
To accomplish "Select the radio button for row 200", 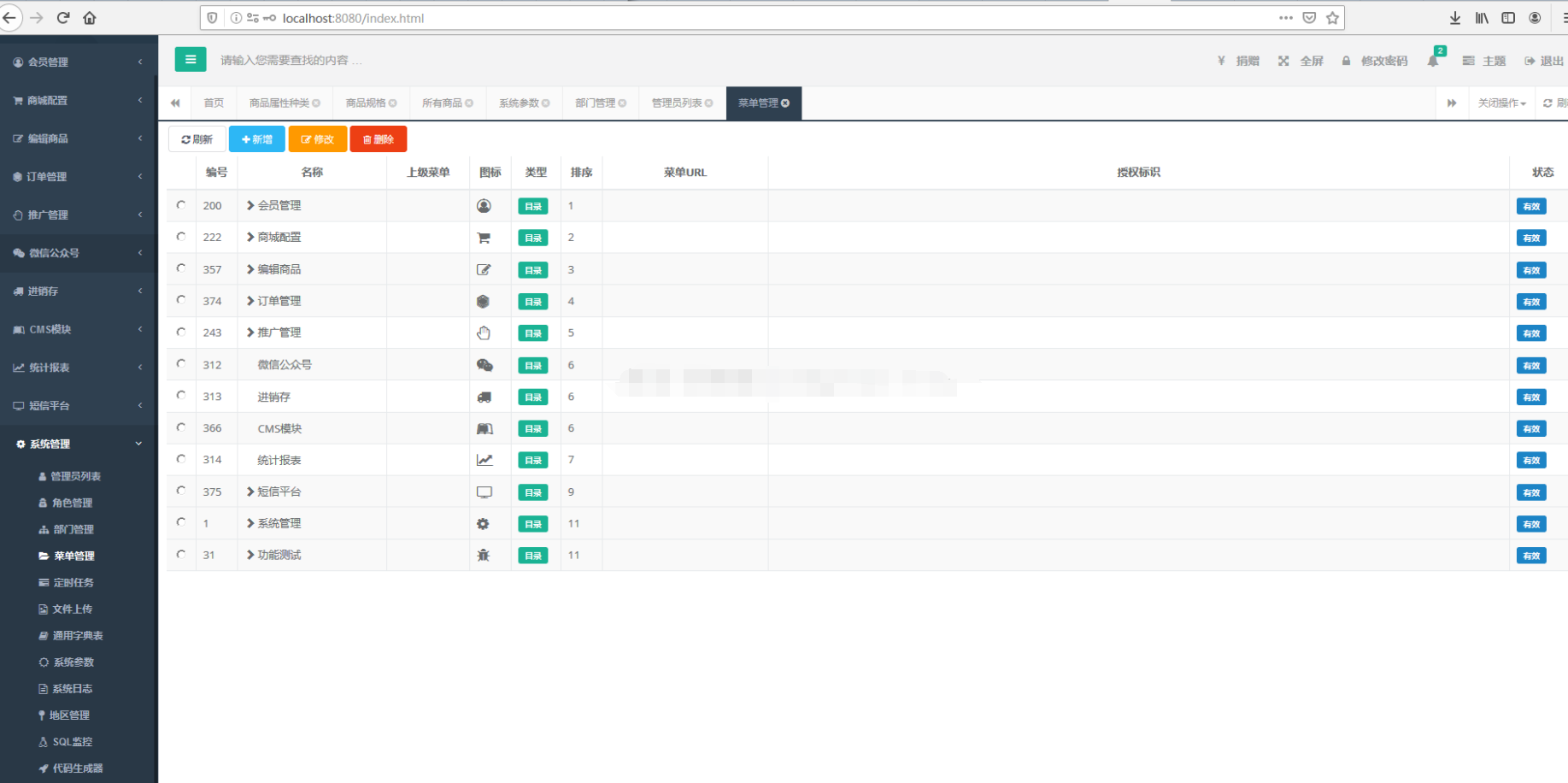I will click(x=181, y=205).
